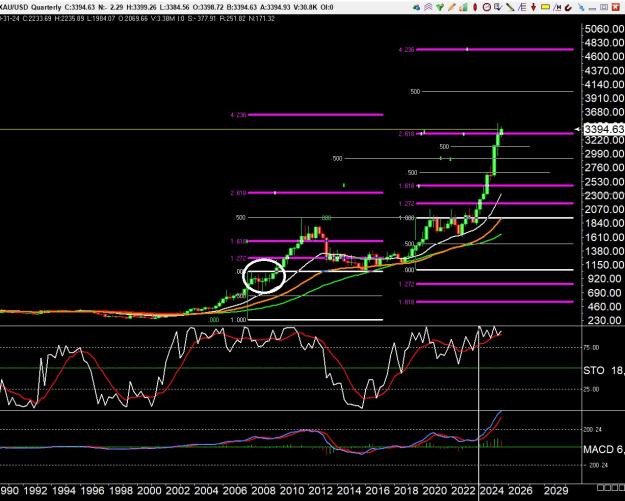Click the 2026 label on time axis

[x=520, y=490]
